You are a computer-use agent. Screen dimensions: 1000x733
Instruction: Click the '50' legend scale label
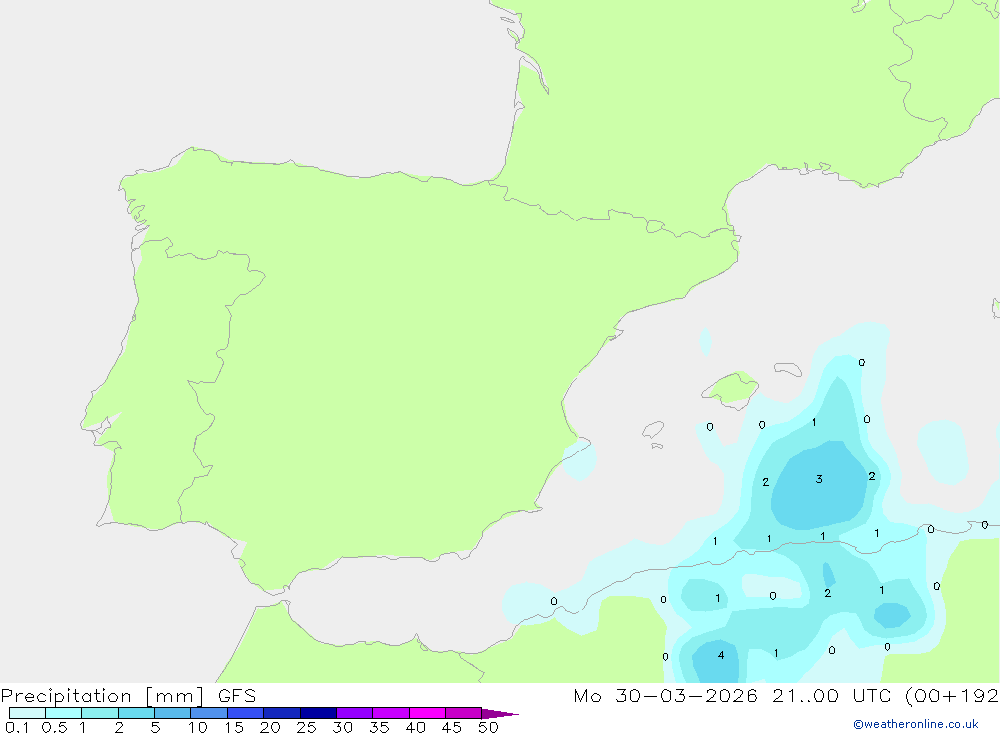(488, 727)
